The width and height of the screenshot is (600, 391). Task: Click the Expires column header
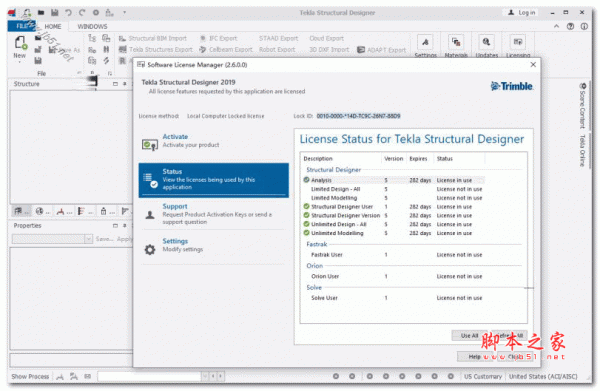point(418,158)
